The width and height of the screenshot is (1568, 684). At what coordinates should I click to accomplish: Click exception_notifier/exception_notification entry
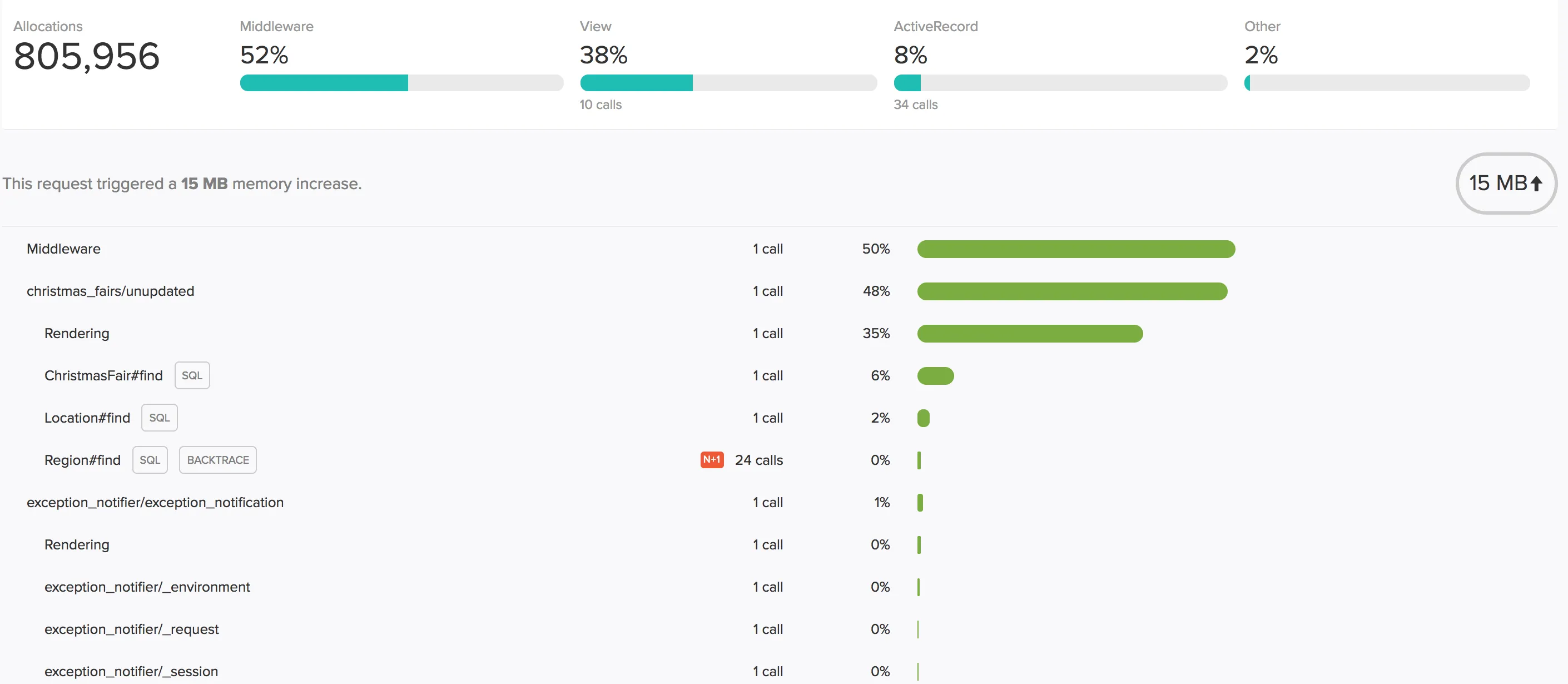[x=155, y=503]
